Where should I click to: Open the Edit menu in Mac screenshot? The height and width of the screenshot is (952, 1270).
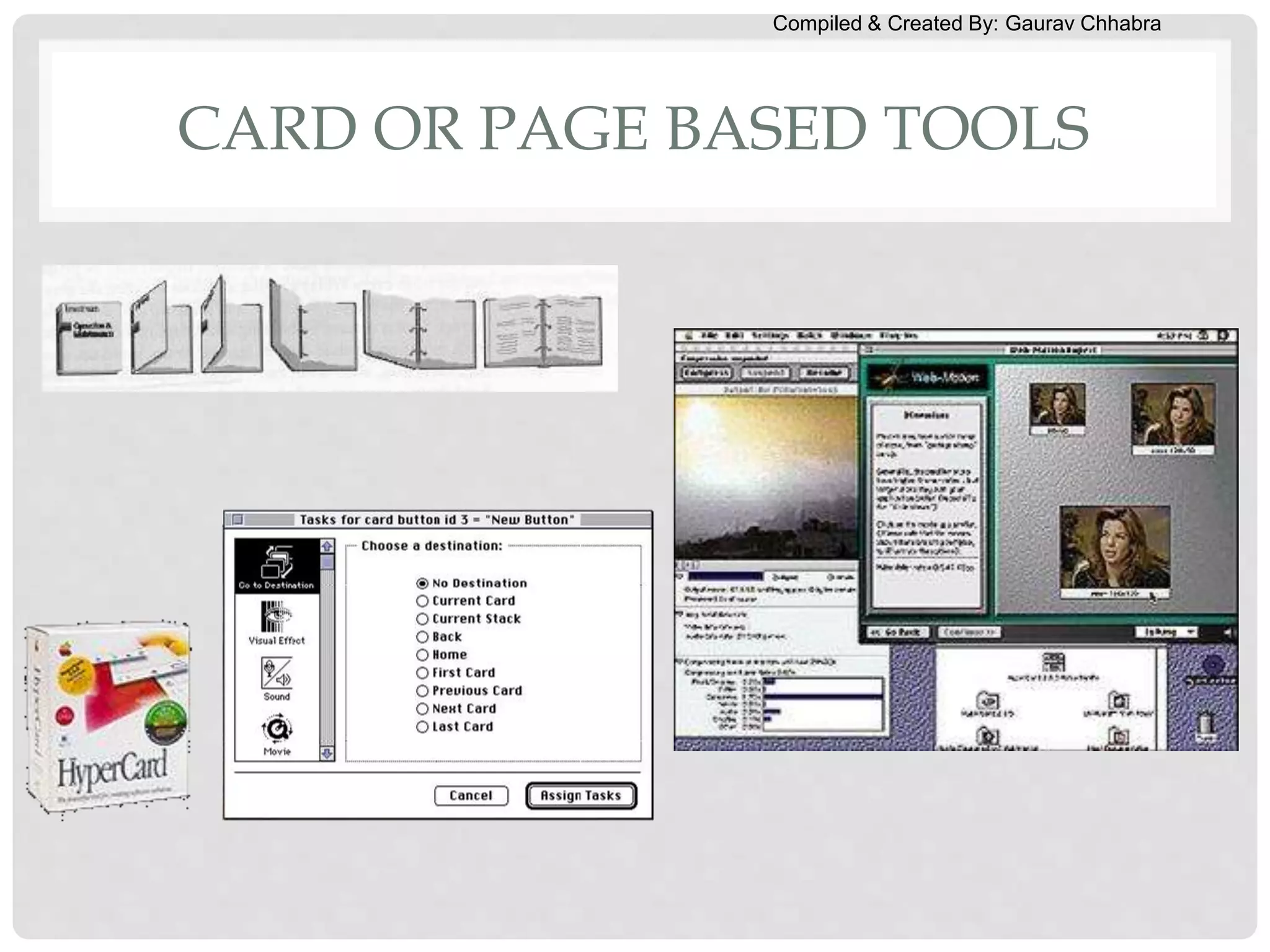[734, 335]
